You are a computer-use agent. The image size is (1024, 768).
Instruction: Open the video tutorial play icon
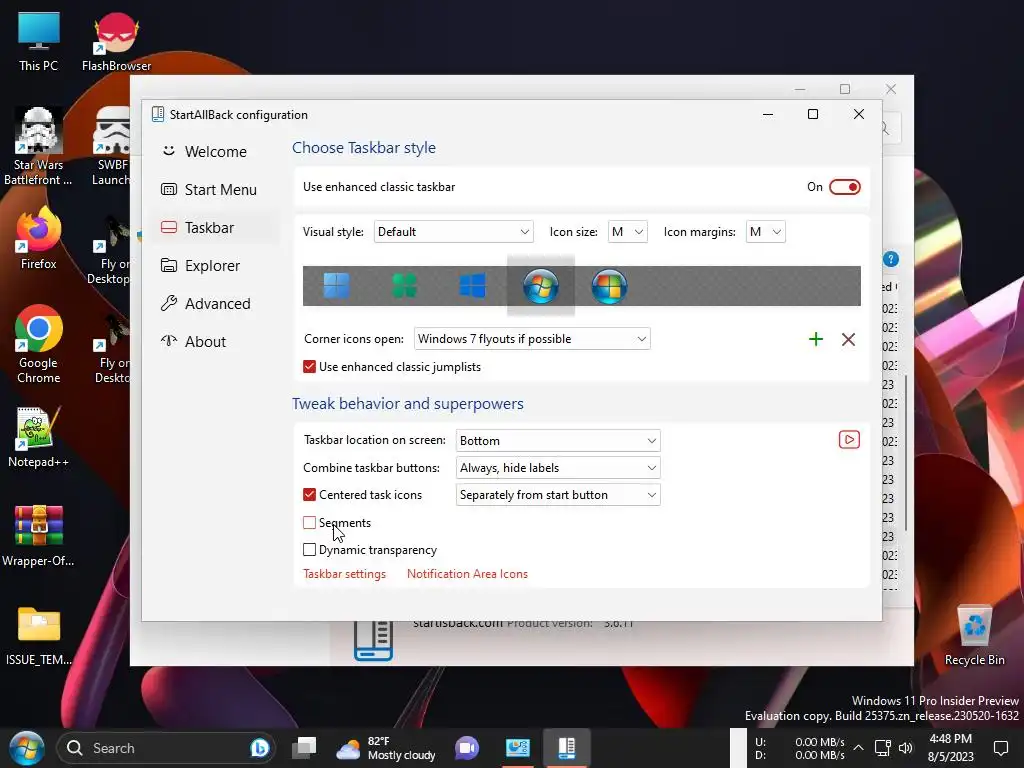pos(849,440)
